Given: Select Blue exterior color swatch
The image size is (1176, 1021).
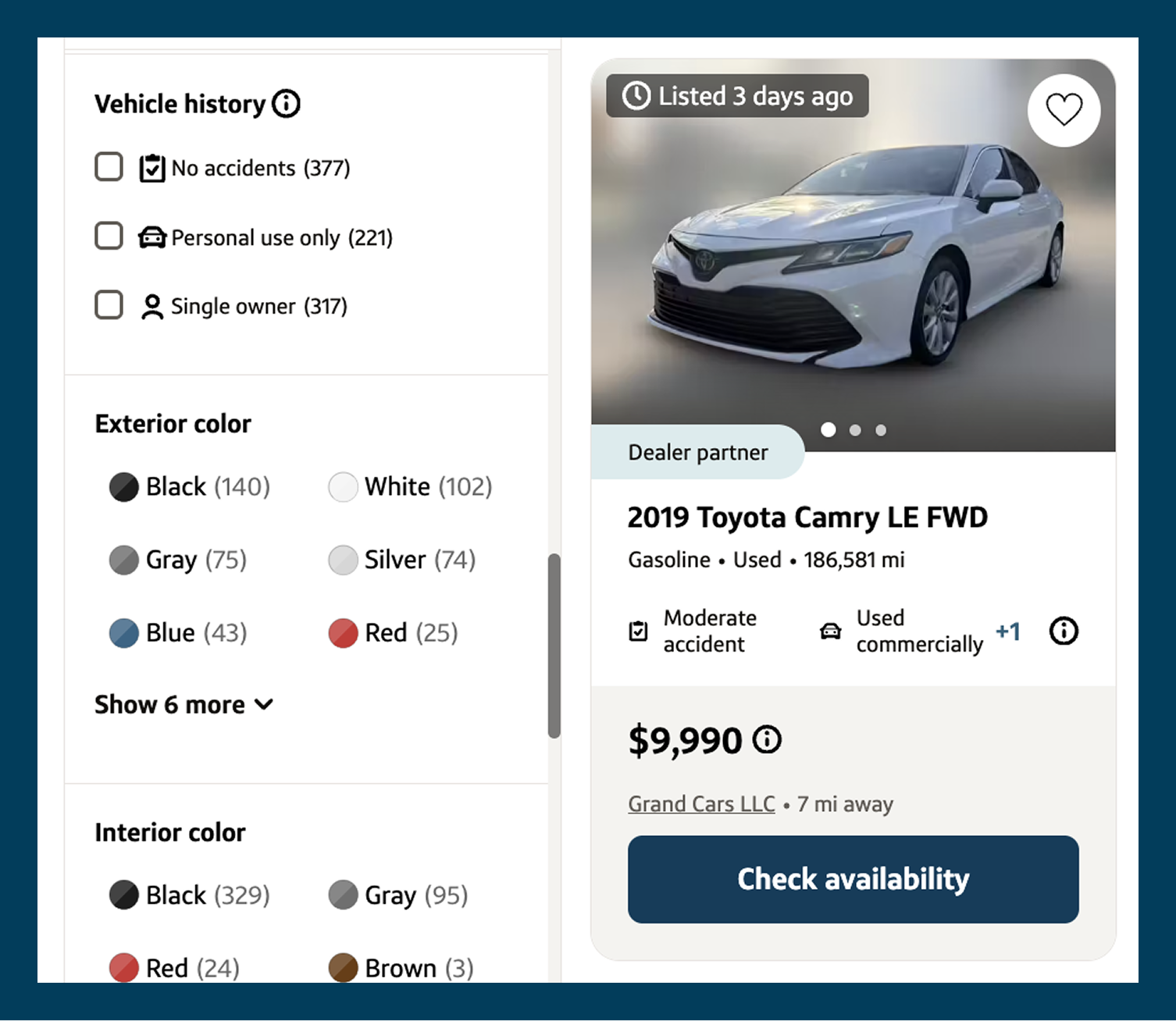Looking at the screenshot, I should pyautogui.click(x=123, y=633).
